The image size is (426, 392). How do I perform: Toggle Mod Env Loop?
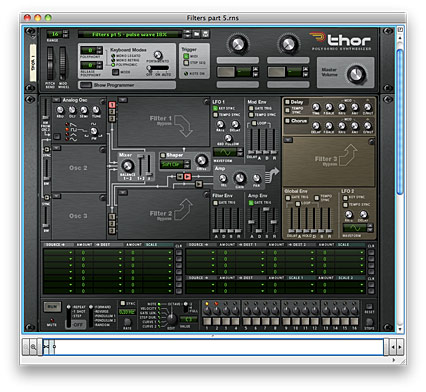pos(254,123)
